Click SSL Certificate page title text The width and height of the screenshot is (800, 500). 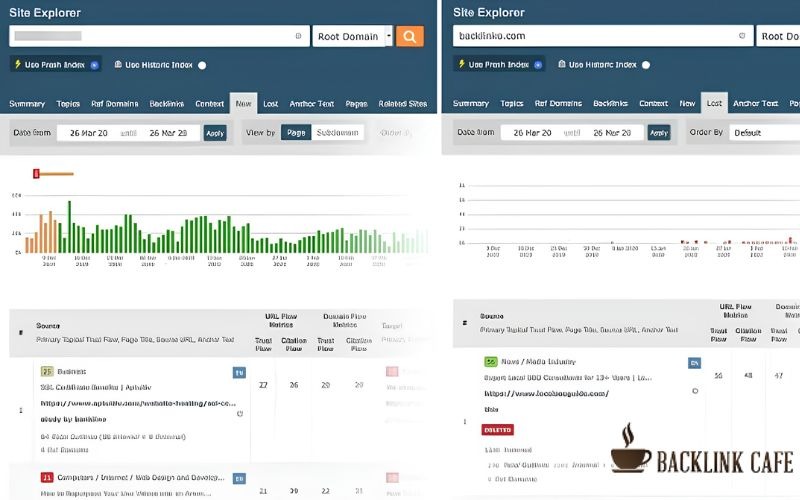pos(96,387)
